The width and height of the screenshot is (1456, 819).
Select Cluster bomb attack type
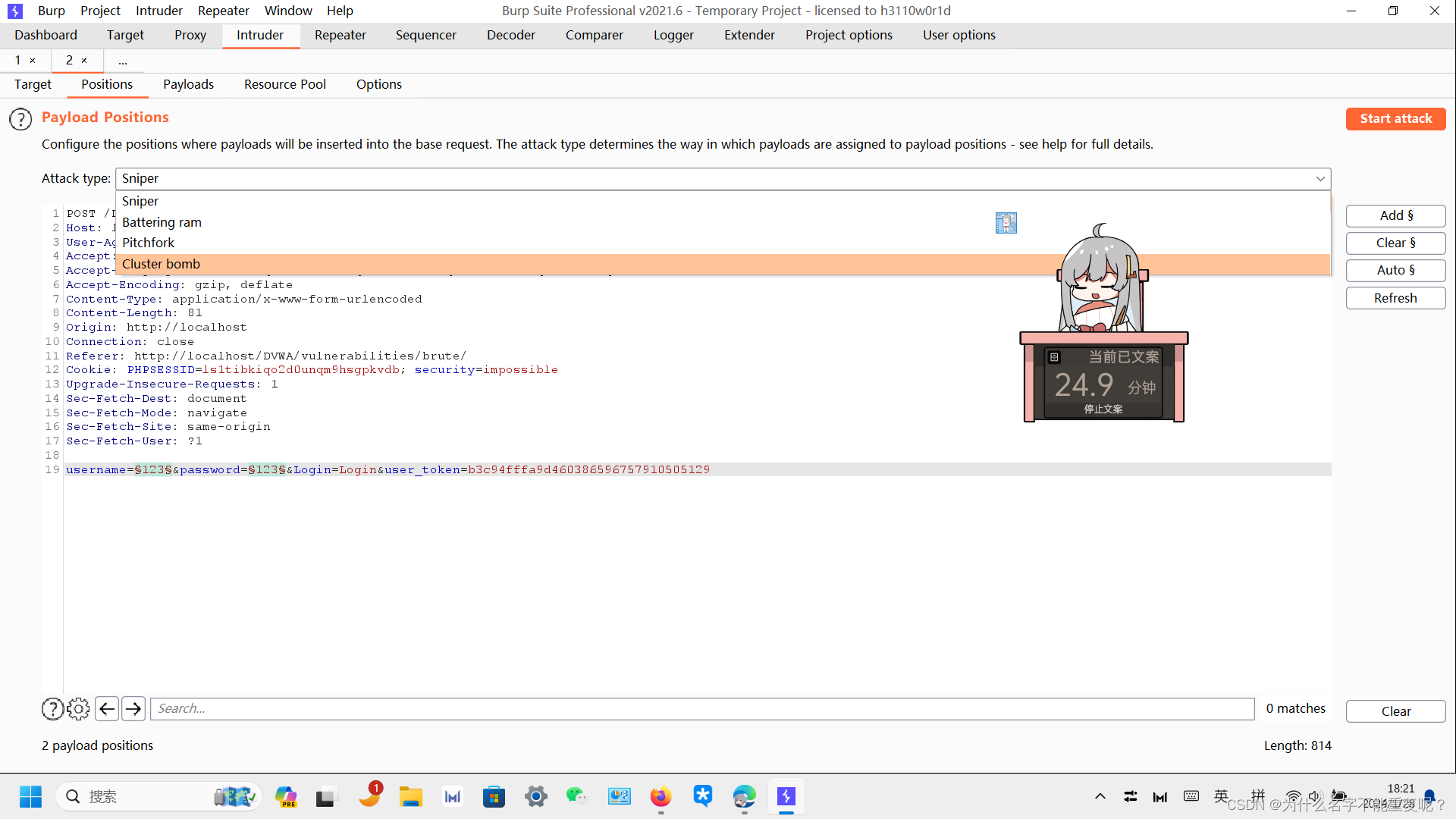tap(161, 264)
